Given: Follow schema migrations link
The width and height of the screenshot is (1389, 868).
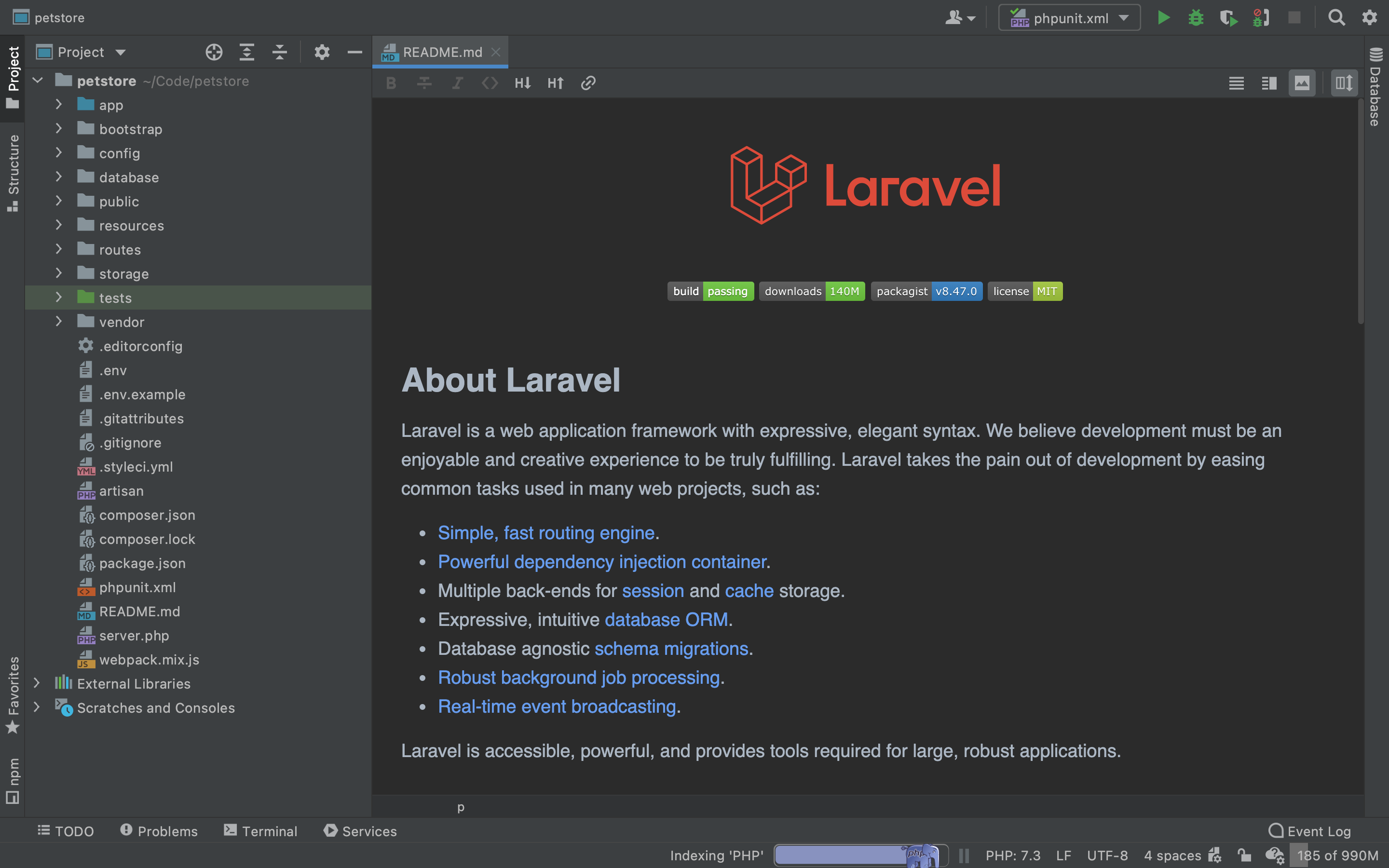Looking at the screenshot, I should [x=671, y=649].
